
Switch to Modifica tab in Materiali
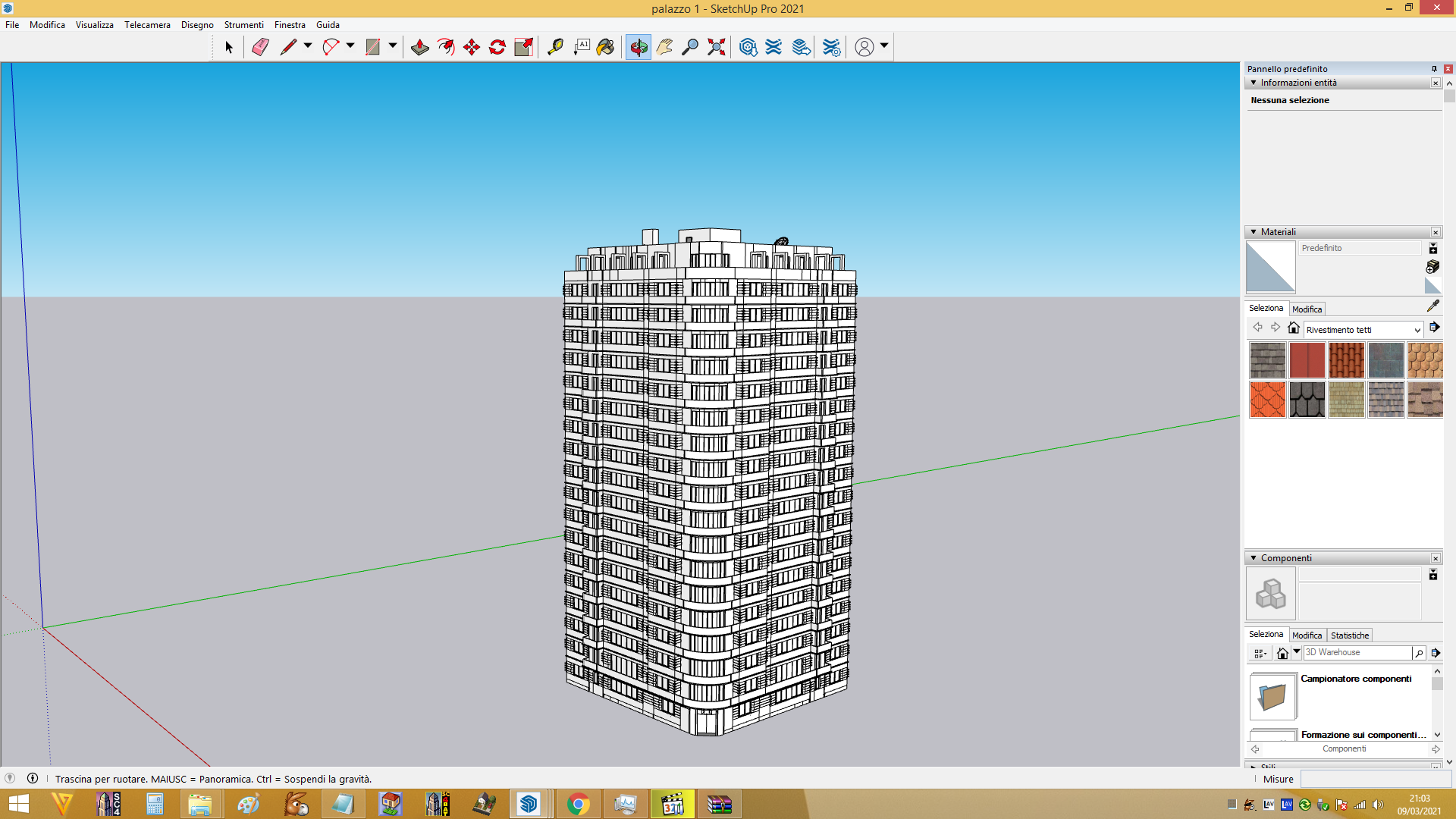coord(1307,309)
